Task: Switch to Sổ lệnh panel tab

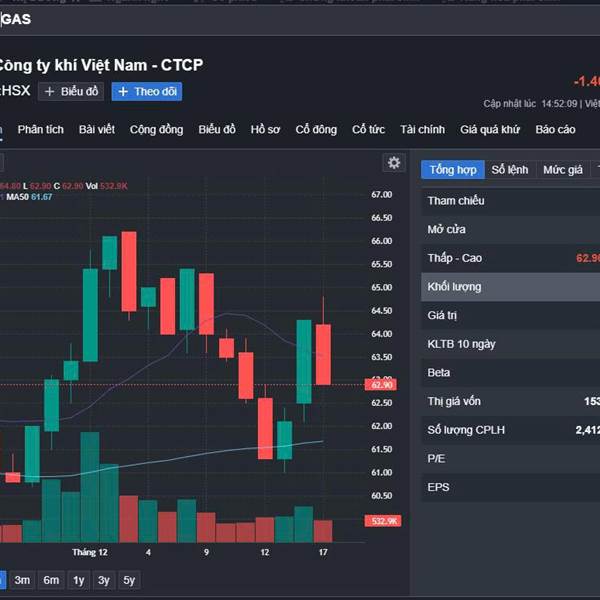Action: click(510, 170)
